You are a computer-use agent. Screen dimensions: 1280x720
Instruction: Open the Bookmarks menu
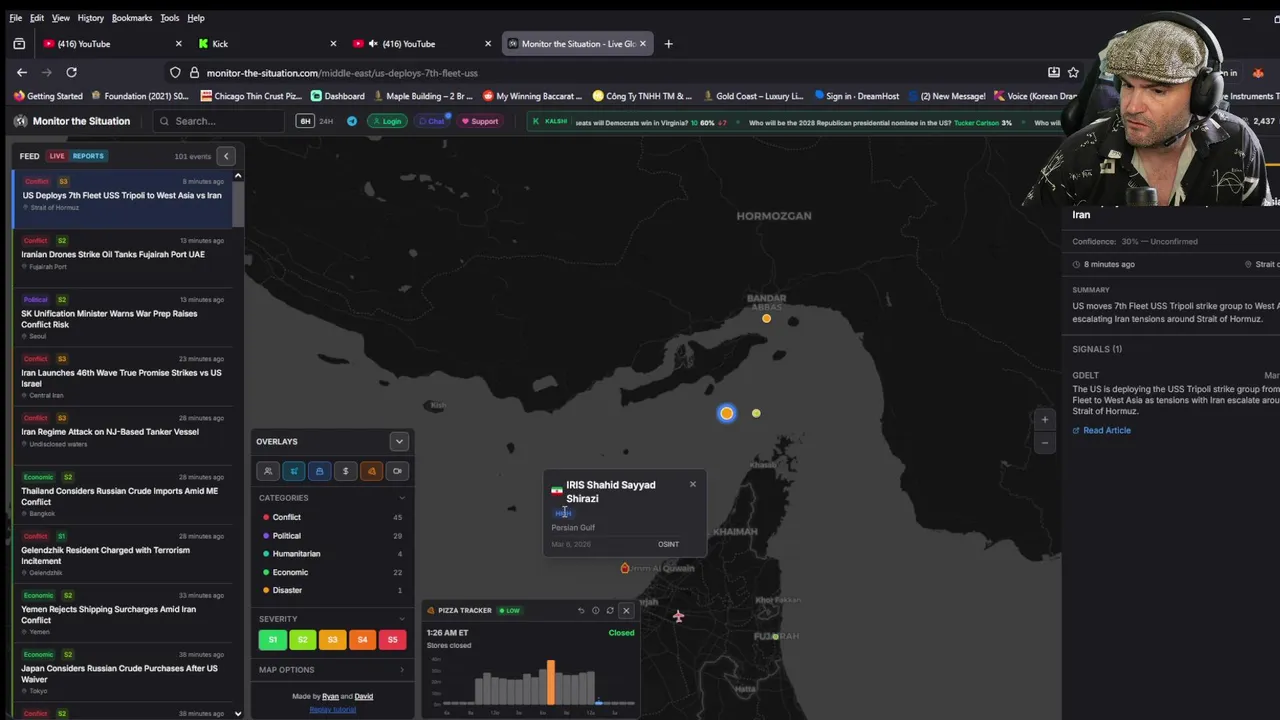pyautogui.click(x=132, y=18)
